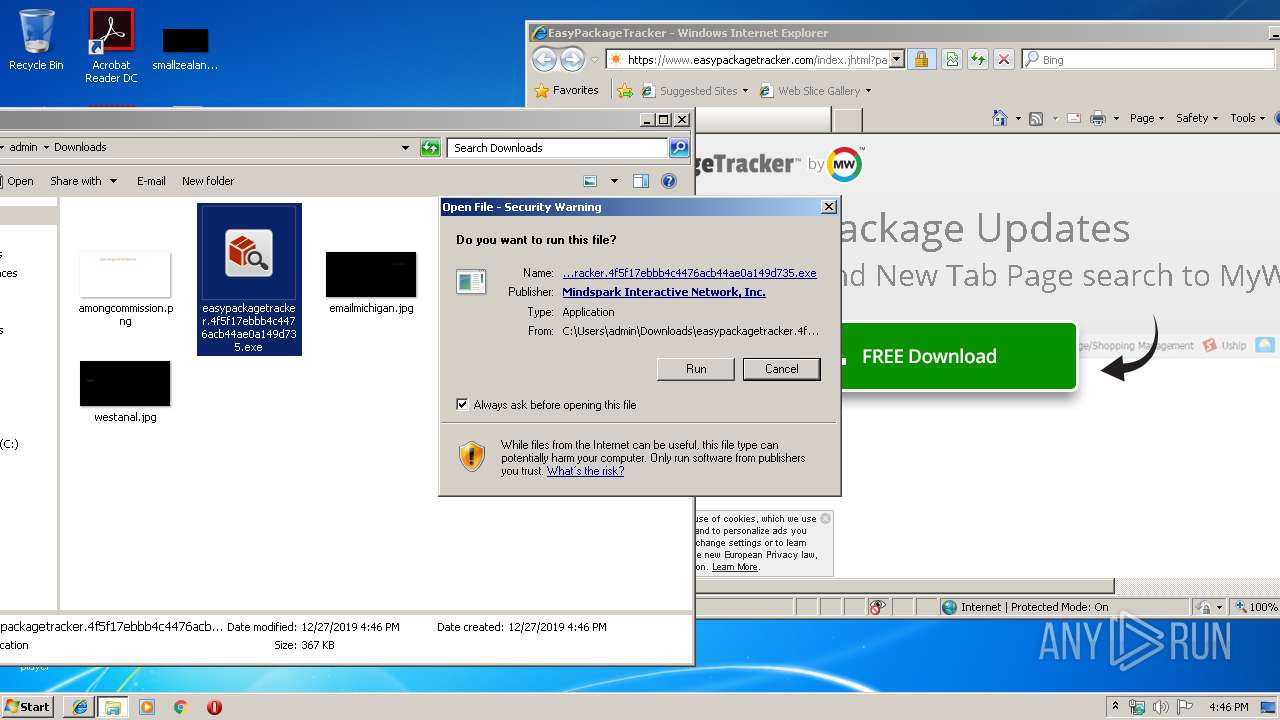Open the Favorites button in IE
Viewport: 1280px width, 720px height.
point(567,91)
